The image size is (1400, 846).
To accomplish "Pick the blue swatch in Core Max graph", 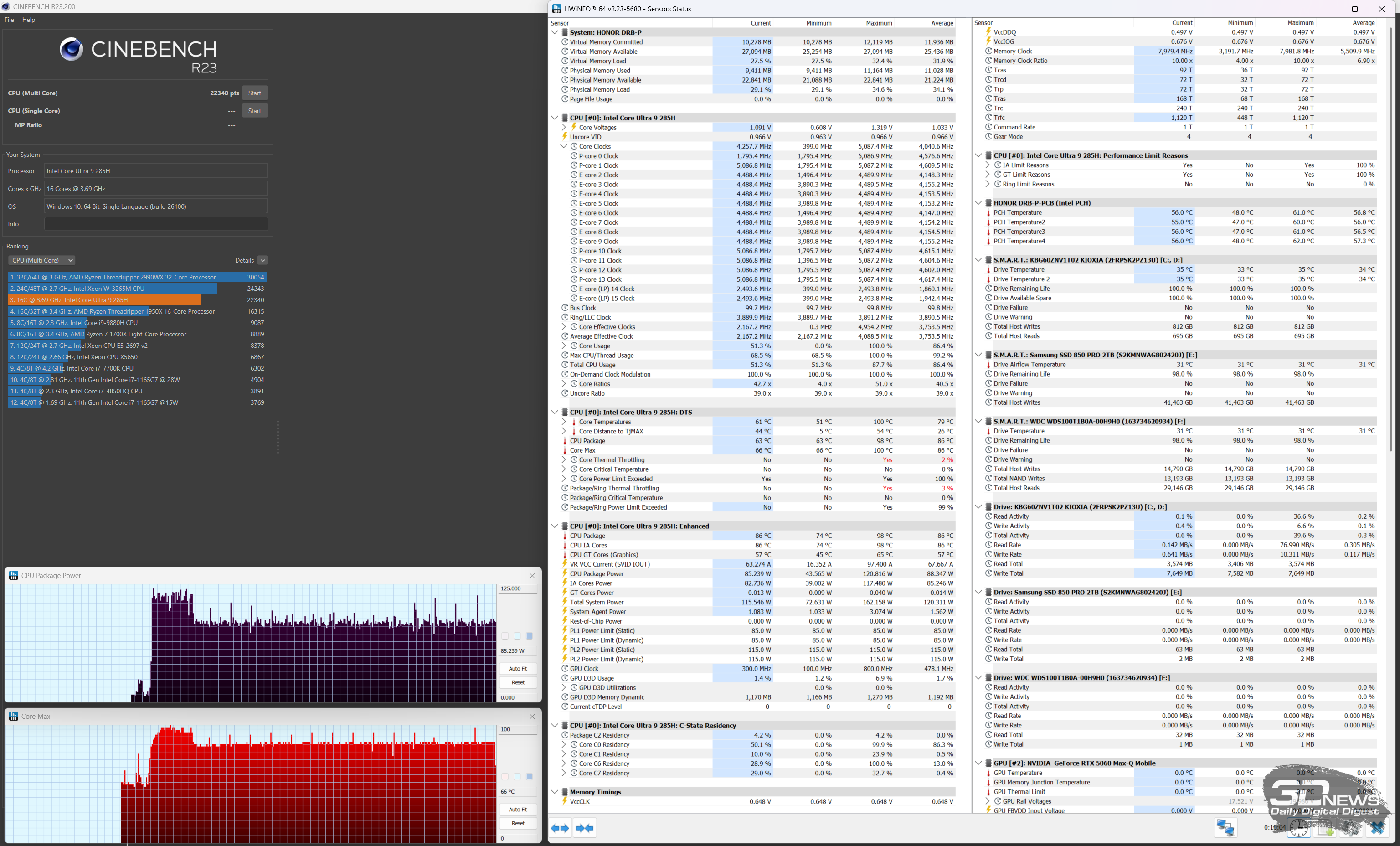I will click(x=529, y=777).
